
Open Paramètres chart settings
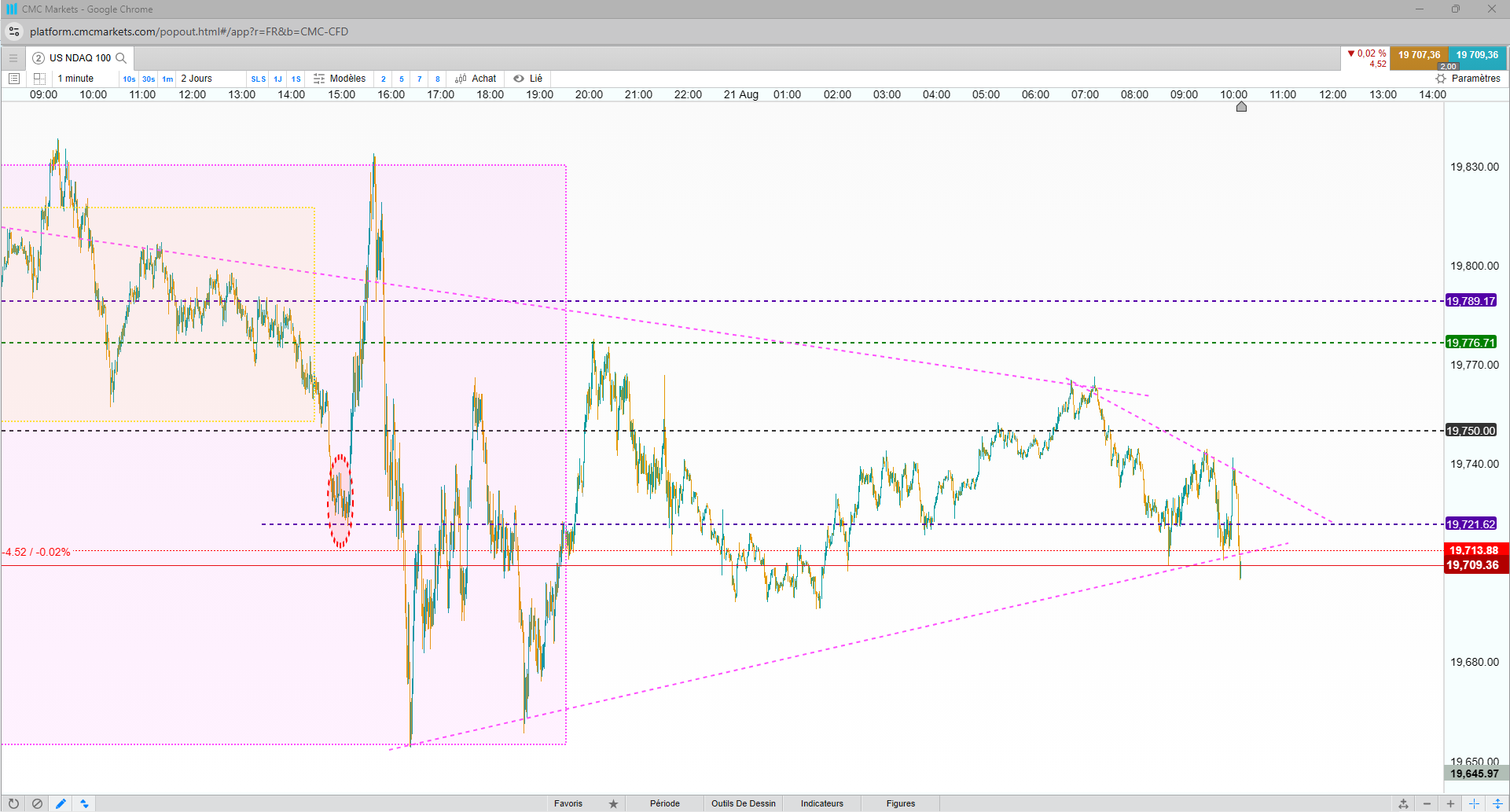coord(1468,79)
